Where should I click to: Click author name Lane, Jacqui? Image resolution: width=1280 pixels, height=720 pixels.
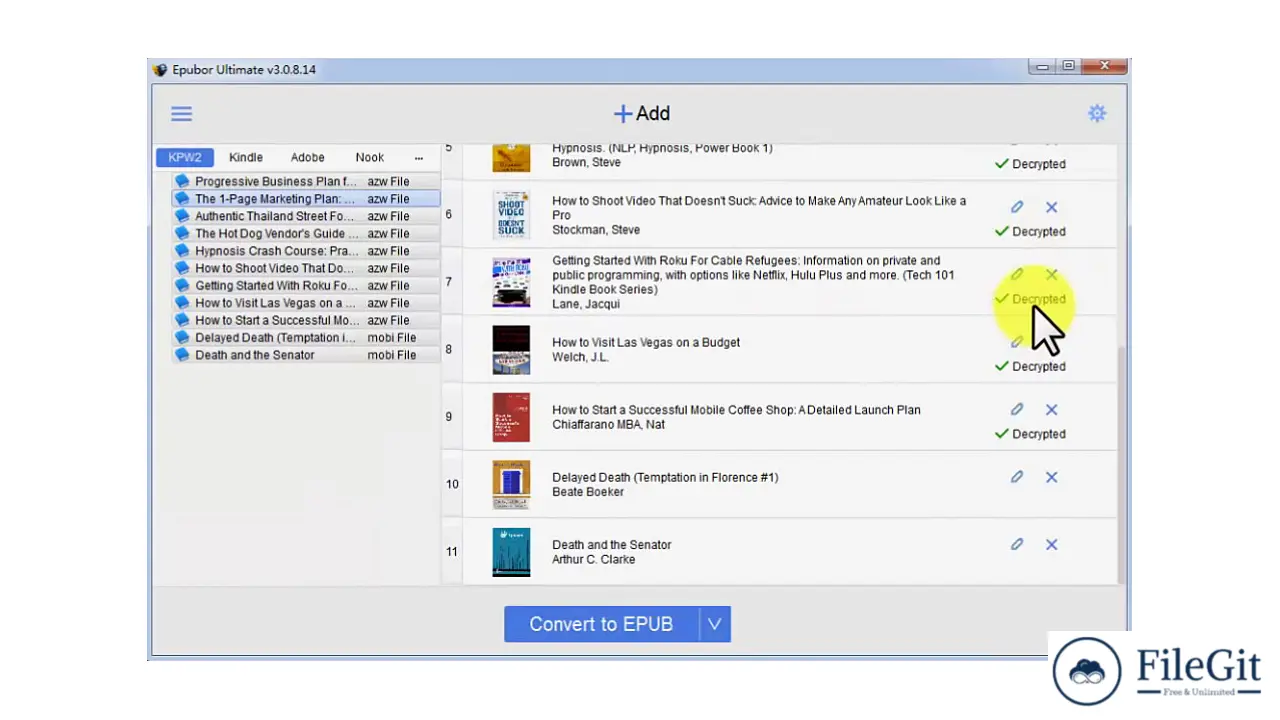point(586,304)
